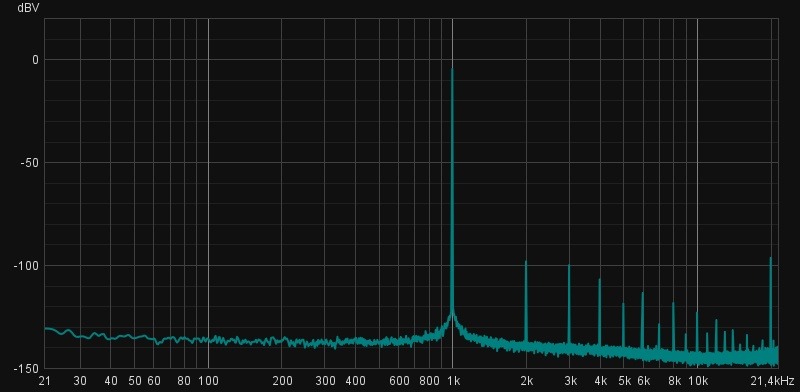Click the 5k frequency axis label

tap(624, 381)
